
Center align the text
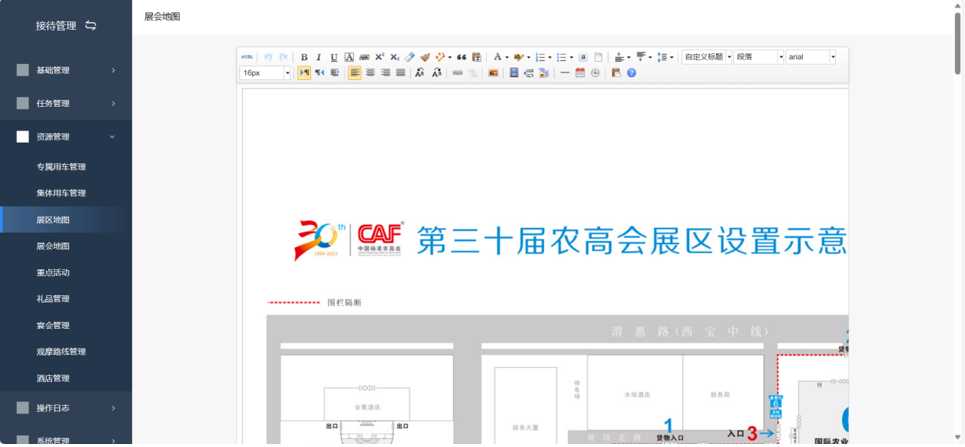tap(370, 73)
